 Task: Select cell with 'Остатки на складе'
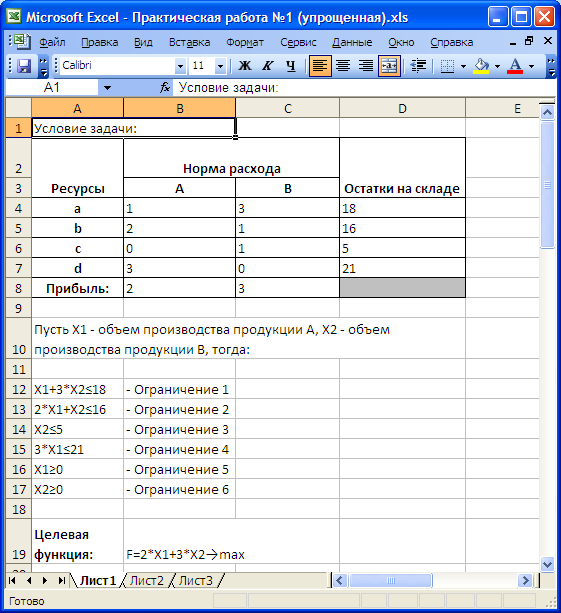[402, 167]
